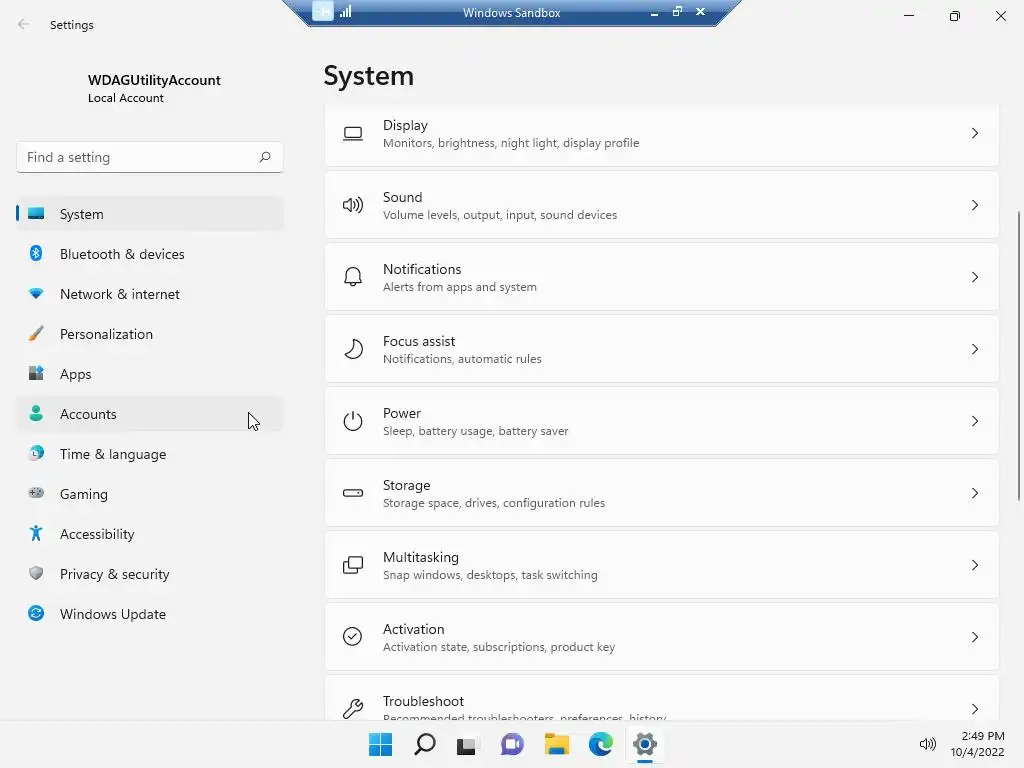The height and width of the screenshot is (768, 1024).
Task: Open the Chat app on taskbar
Action: (x=513, y=744)
